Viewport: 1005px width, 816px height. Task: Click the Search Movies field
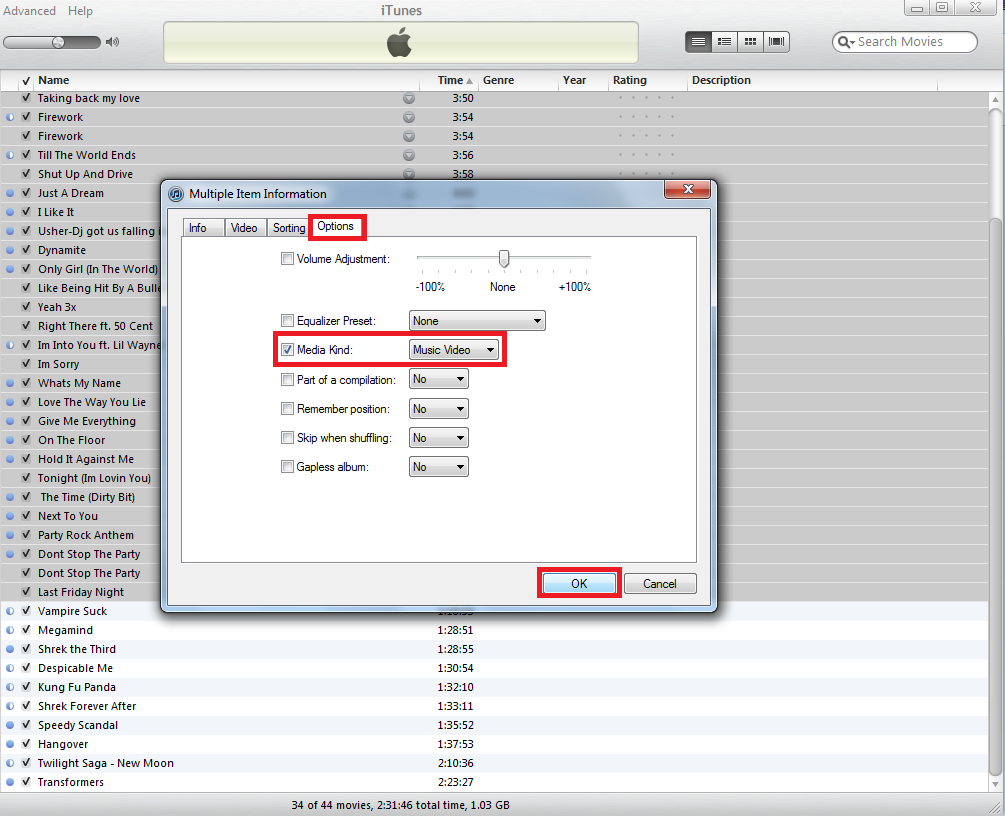[904, 42]
